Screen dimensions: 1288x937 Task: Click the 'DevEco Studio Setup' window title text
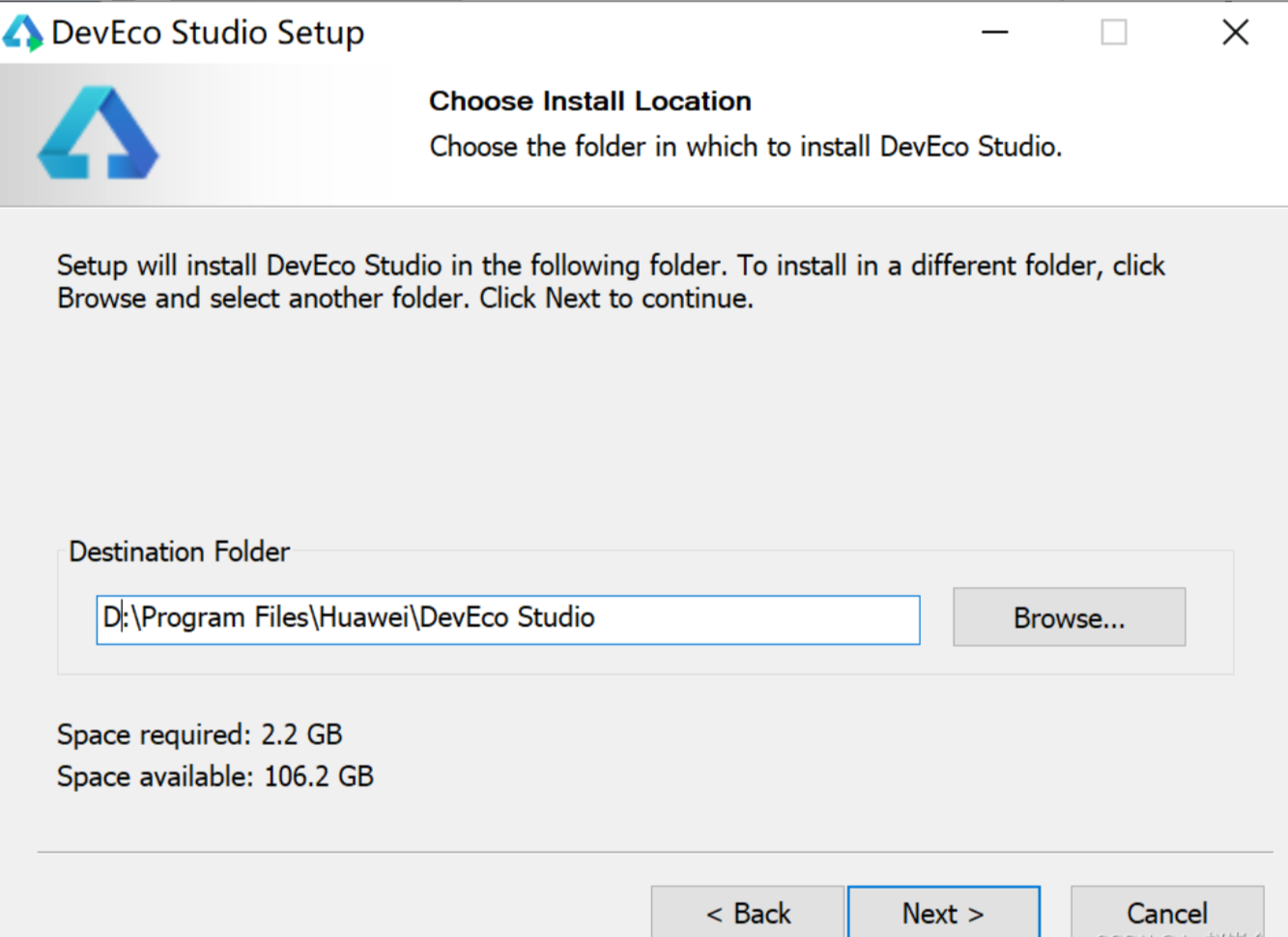coord(208,33)
